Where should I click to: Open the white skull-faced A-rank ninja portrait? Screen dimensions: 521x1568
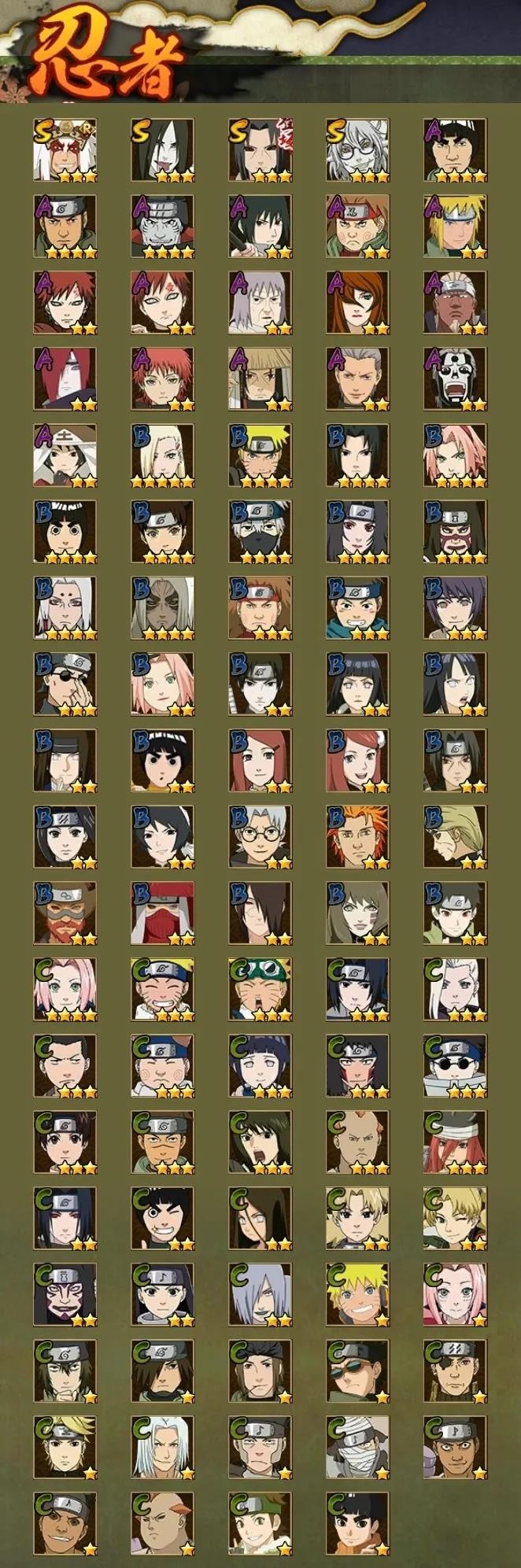[455, 379]
